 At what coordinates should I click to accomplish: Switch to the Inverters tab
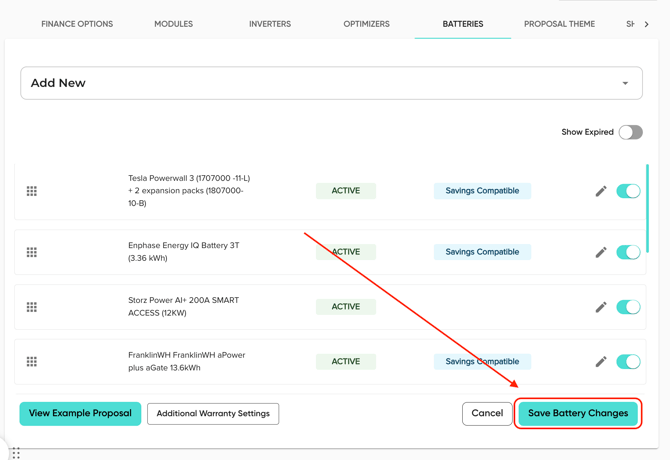point(270,24)
